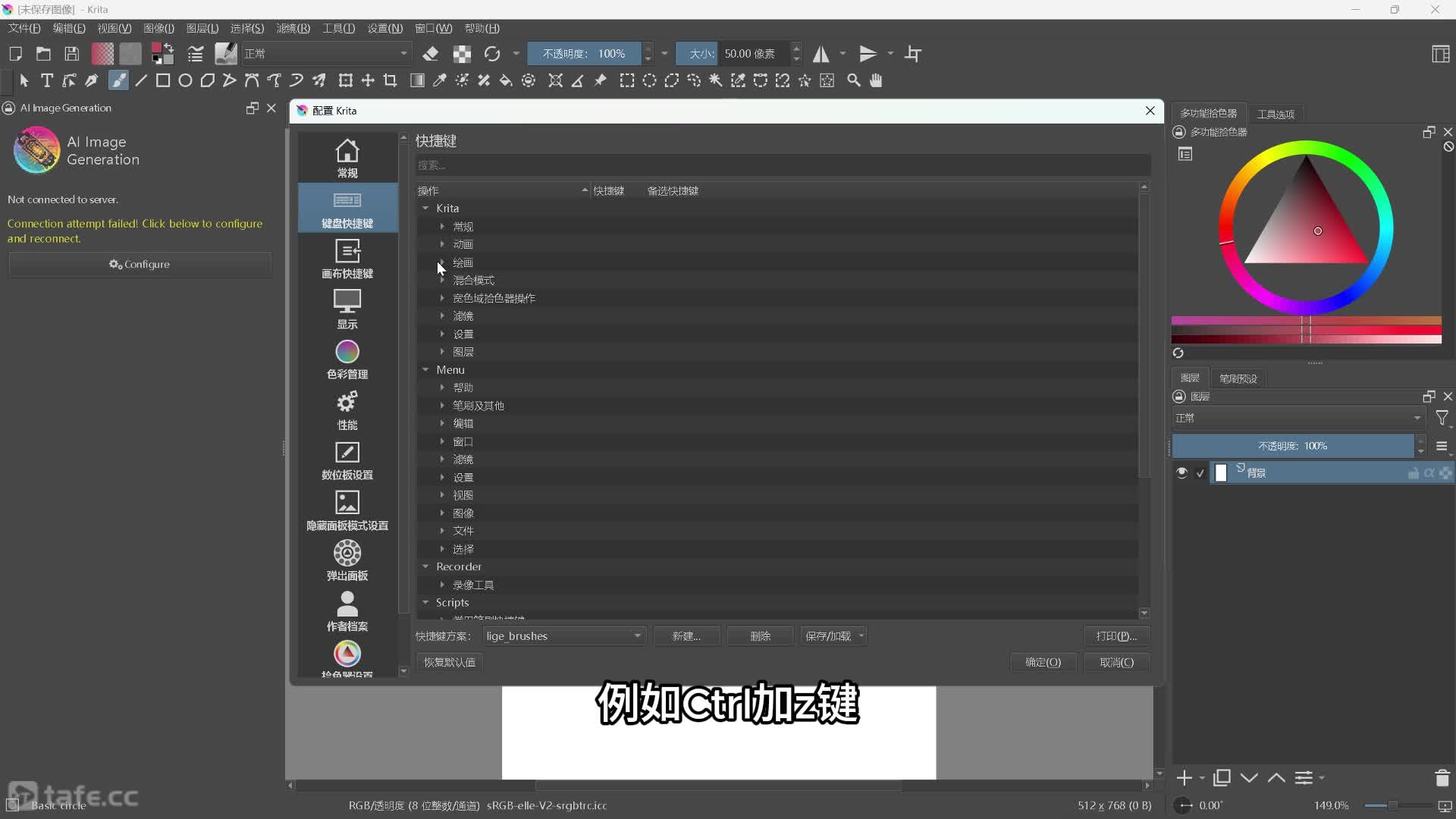Image resolution: width=1456 pixels, height=819 pixels.
Task: Open the shortcut scheme lige_brushes dropdown
Action: 563,636
